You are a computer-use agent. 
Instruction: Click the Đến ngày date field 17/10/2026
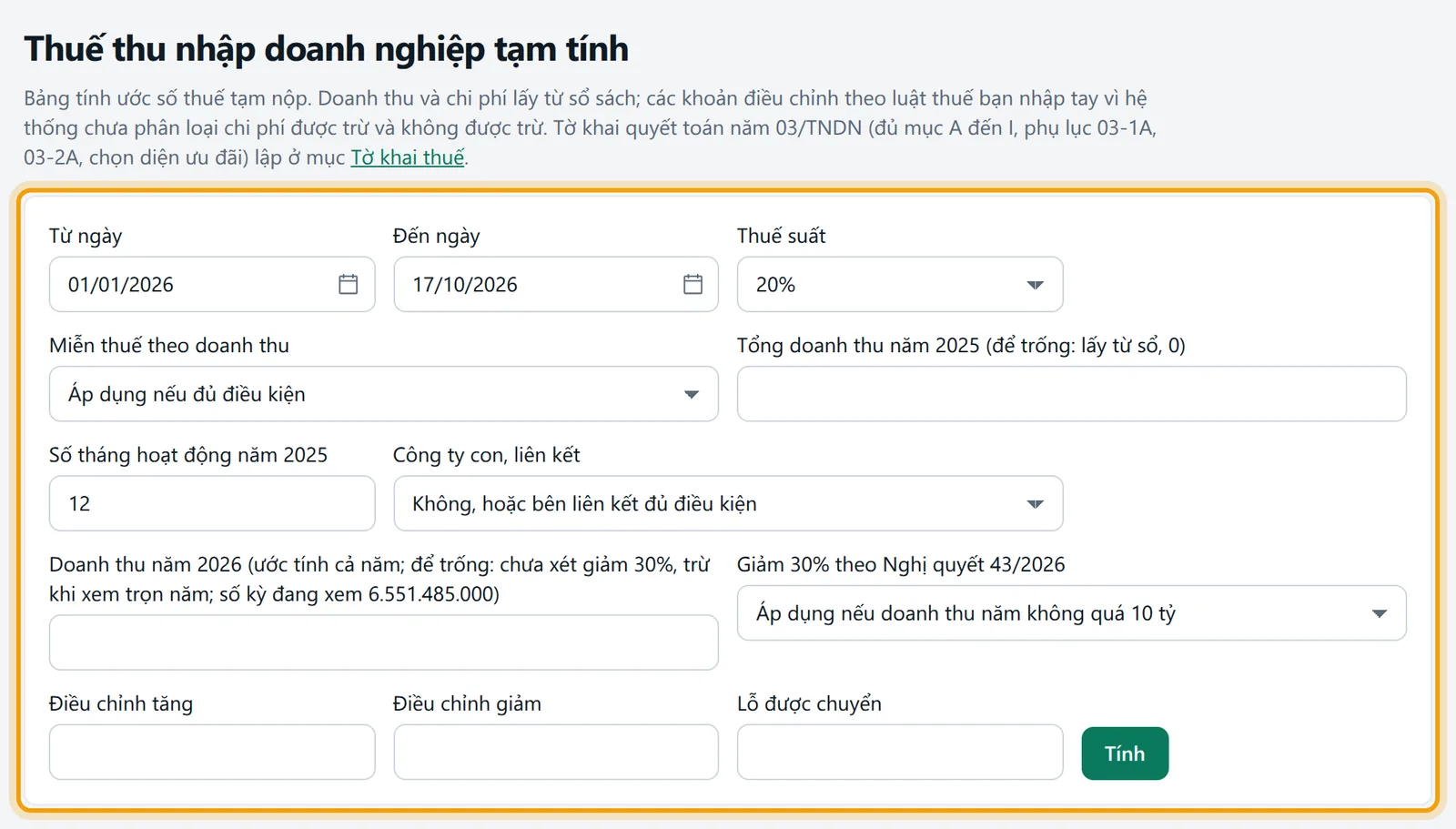coord(556,285)
